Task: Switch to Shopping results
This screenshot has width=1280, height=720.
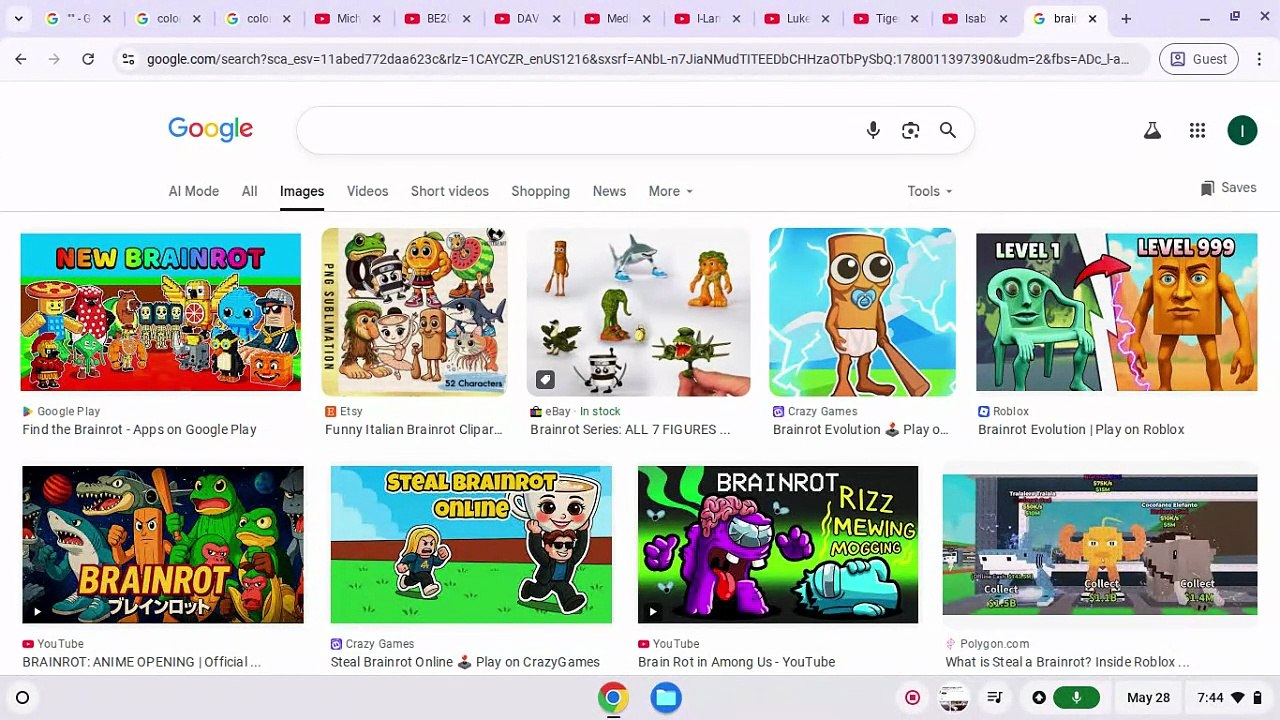Action: (540, 191)
